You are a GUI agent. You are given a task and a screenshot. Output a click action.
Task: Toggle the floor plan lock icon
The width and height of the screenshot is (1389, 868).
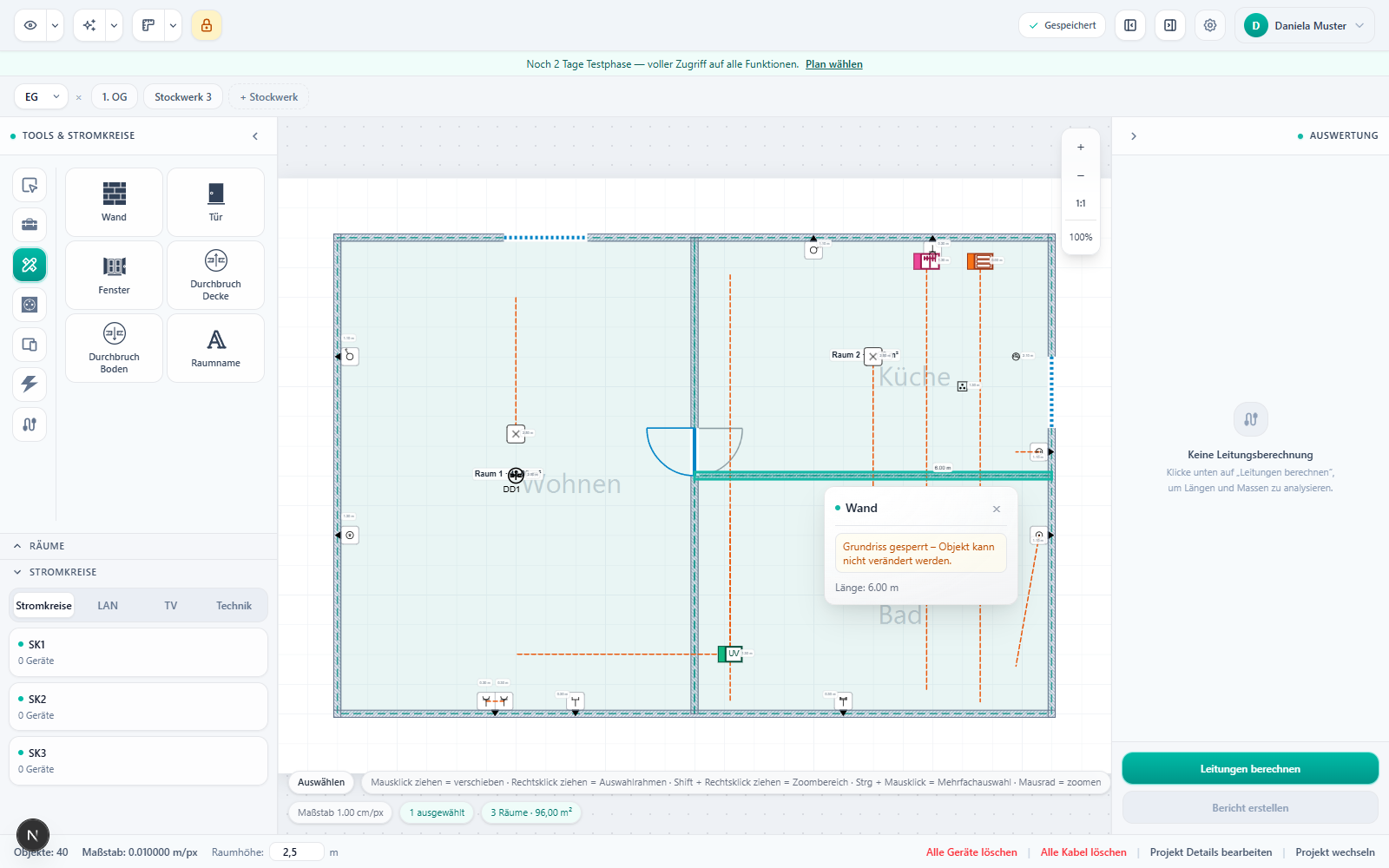coord(207,25)
